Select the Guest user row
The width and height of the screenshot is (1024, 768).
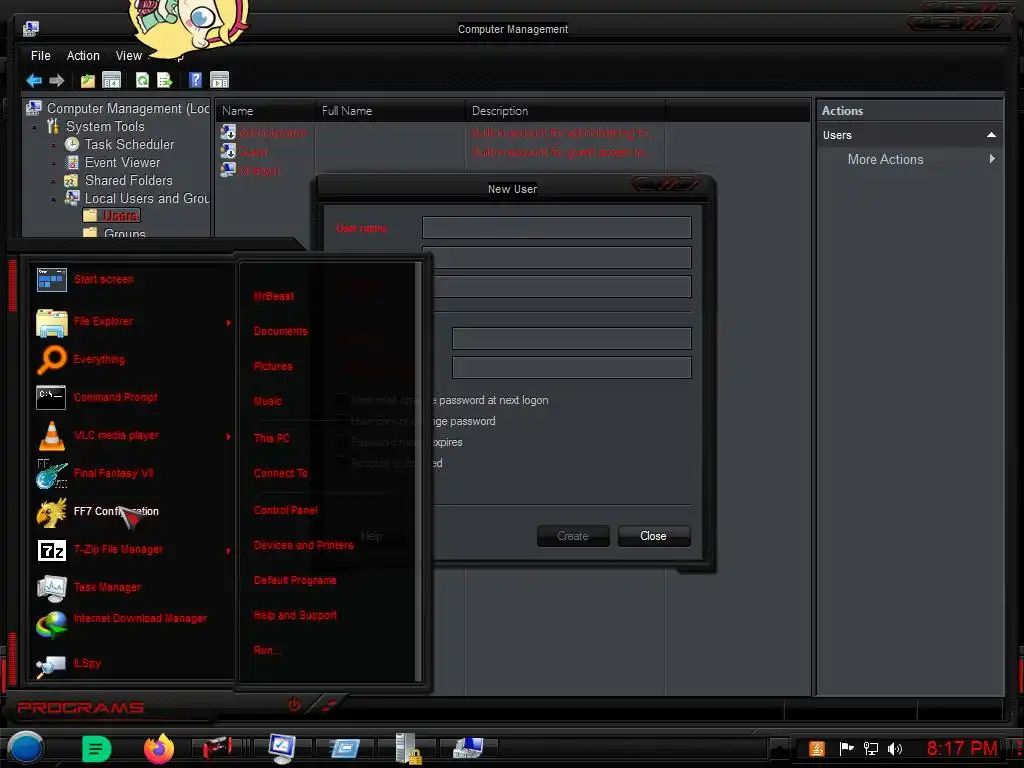click(x=253, y=152)
